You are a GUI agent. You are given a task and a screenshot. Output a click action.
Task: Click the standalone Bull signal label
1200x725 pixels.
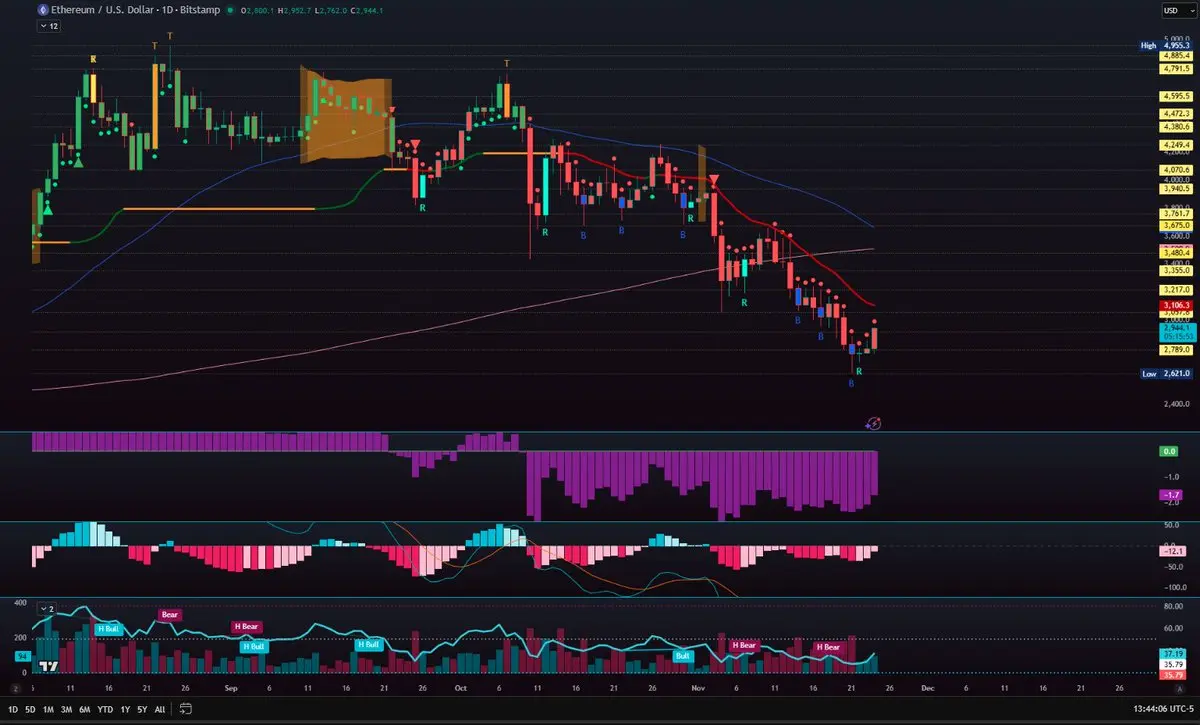pyautogui.click(x=683, y=656)
